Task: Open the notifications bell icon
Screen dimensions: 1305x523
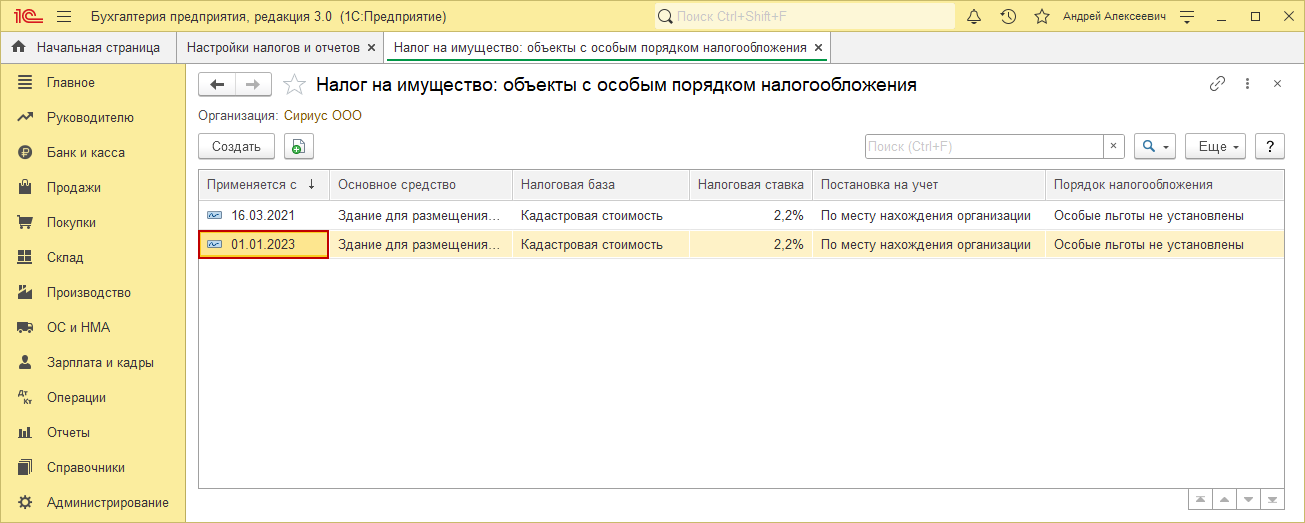Action: click(x=975, y=16)
